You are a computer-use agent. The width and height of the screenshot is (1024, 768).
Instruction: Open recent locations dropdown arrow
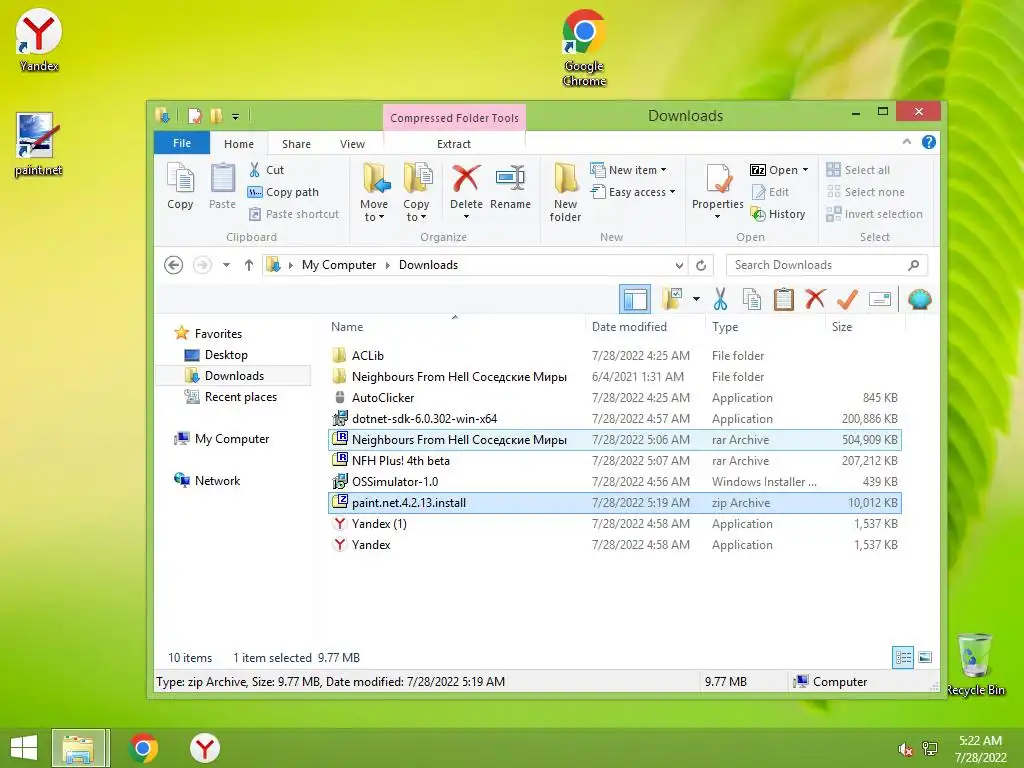(226, 265)
